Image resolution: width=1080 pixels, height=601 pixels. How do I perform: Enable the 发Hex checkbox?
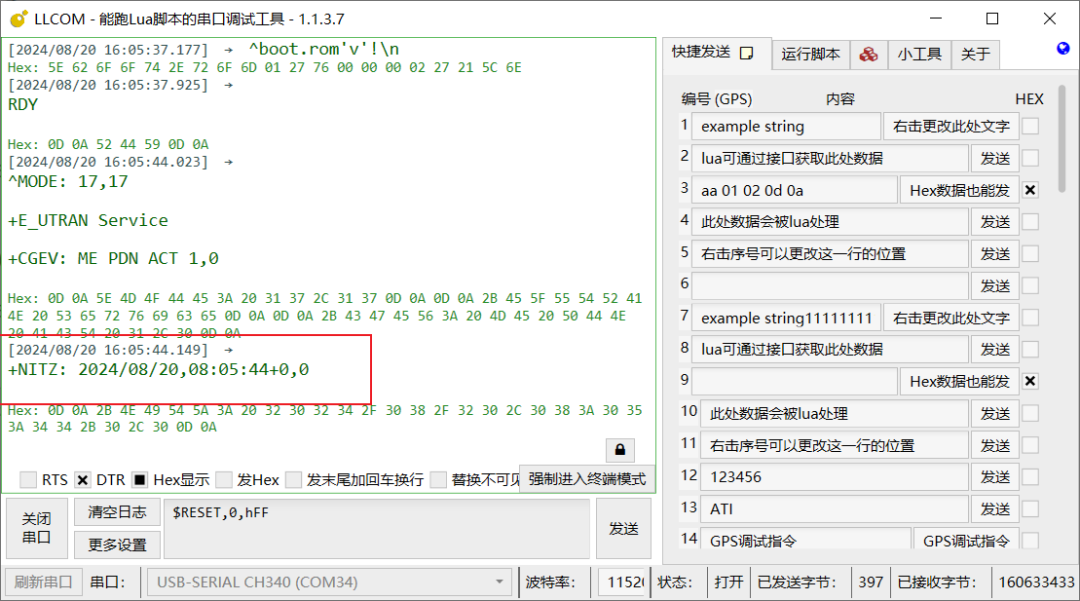224,479
